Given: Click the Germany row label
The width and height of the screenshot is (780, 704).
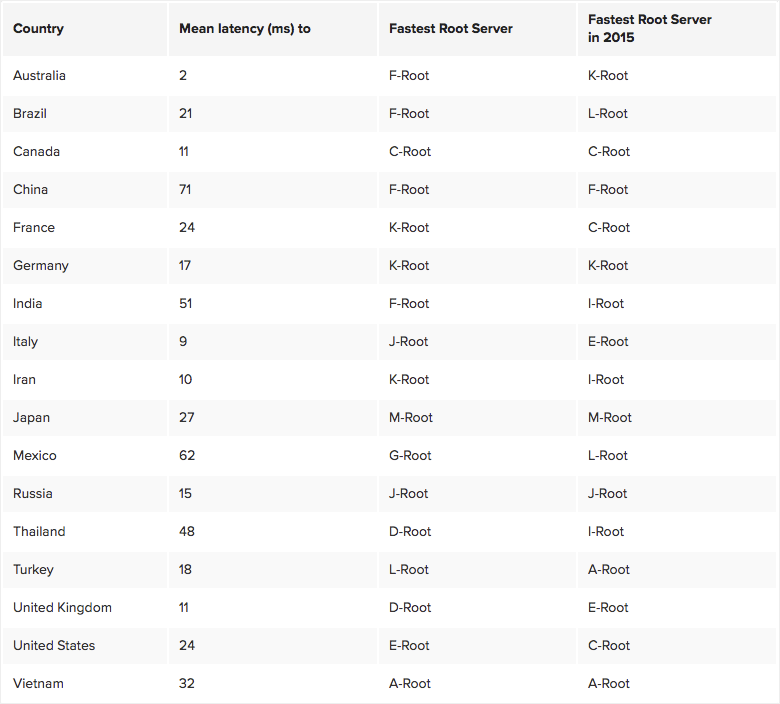Looking at the screenshot, I should click(x=41, y=266).
